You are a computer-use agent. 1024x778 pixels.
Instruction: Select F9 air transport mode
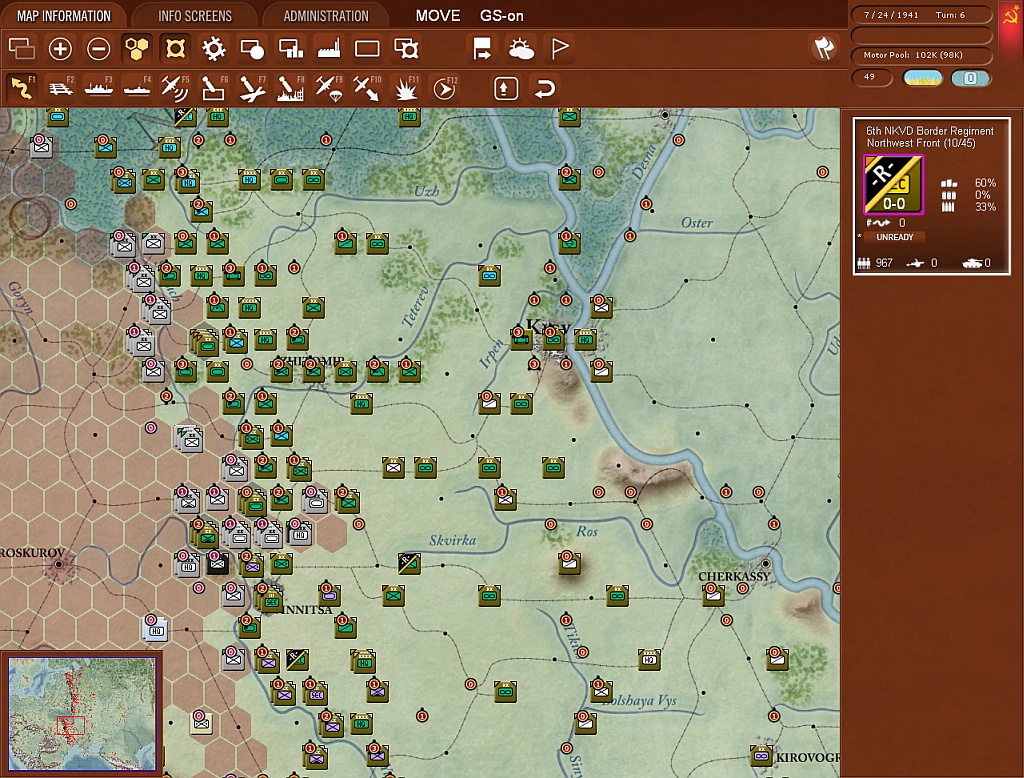(329, 88)
